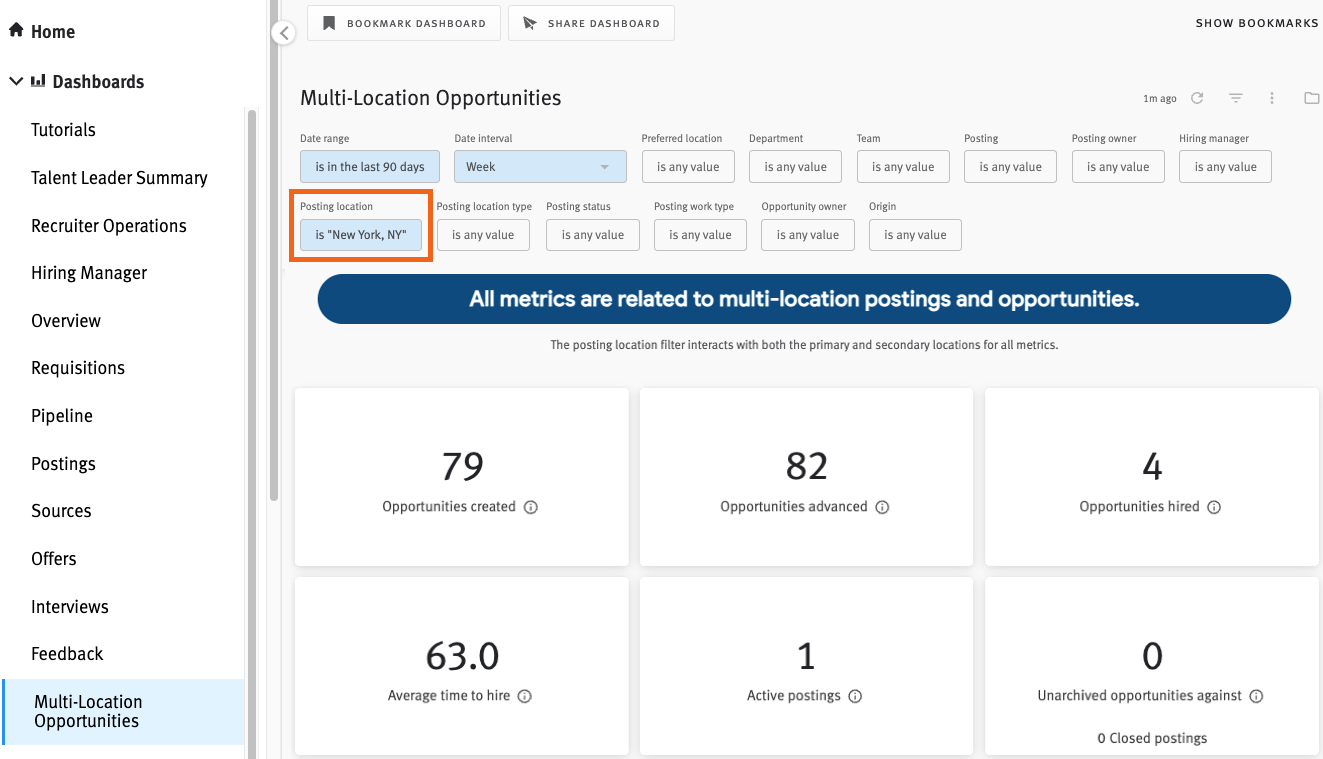Select Recruiter Operations in sidebar

coord(109,226)
